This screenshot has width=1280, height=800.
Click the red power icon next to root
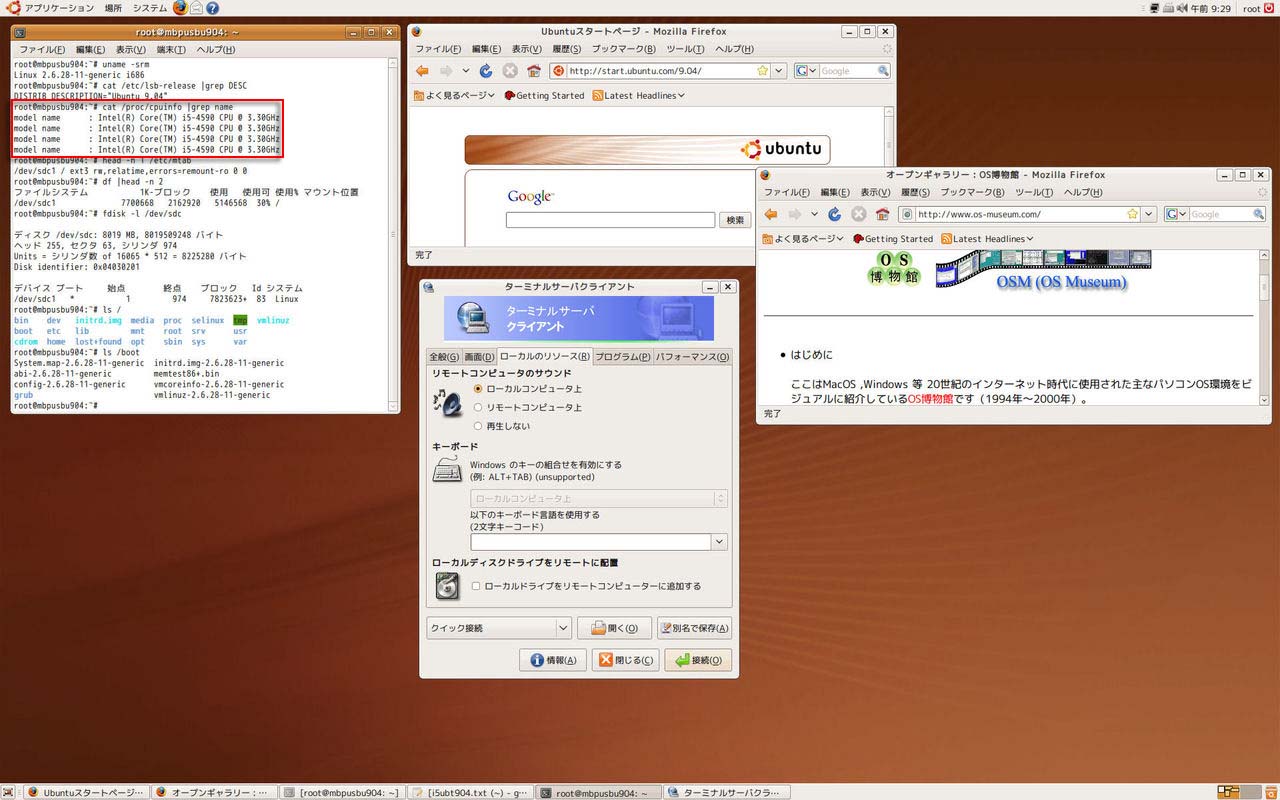[x=1270, y=8]
